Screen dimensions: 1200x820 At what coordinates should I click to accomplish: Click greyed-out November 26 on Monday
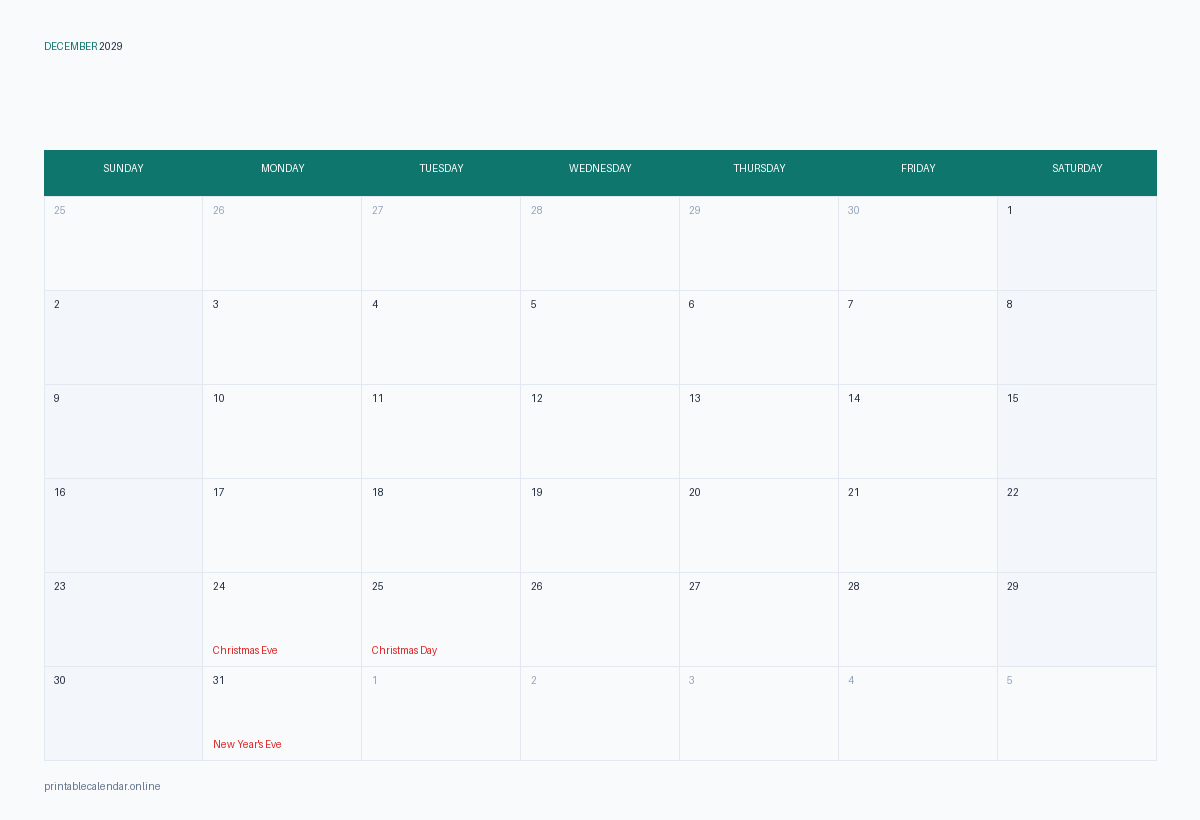(282, 243)
